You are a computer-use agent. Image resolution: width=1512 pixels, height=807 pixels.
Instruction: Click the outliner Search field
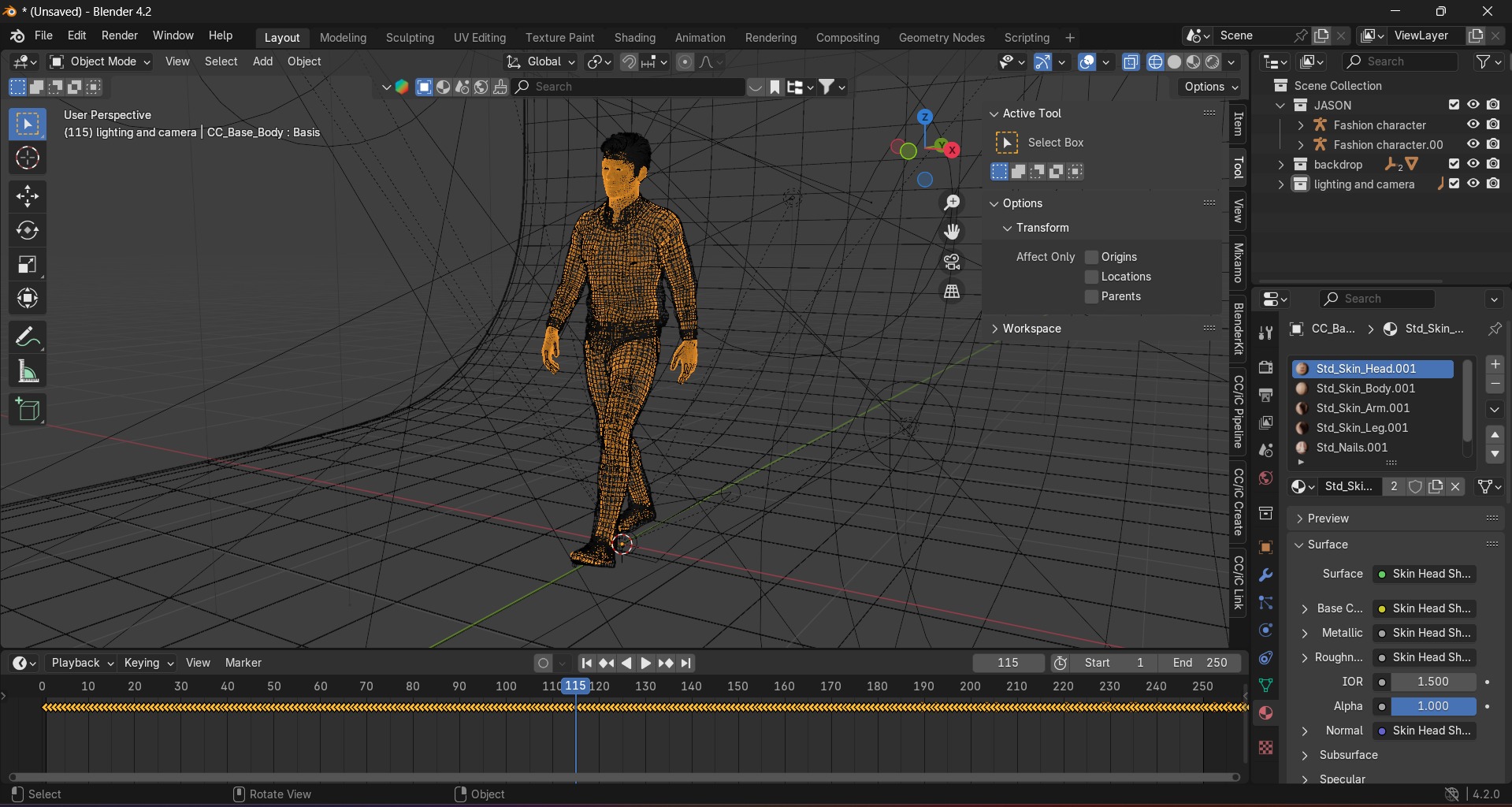tap(1400, 61)
